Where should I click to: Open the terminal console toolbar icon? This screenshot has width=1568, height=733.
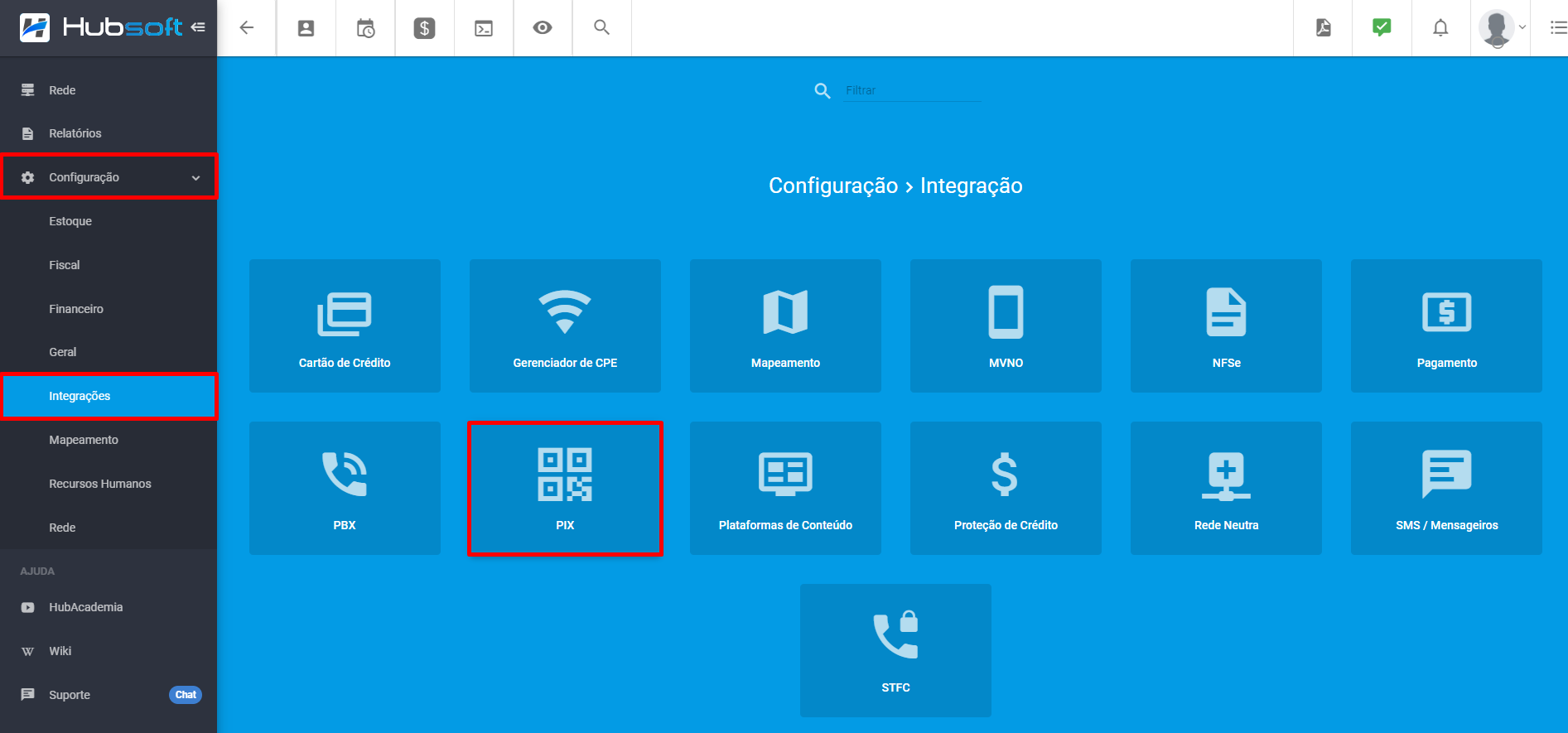[x=484, y=27]
